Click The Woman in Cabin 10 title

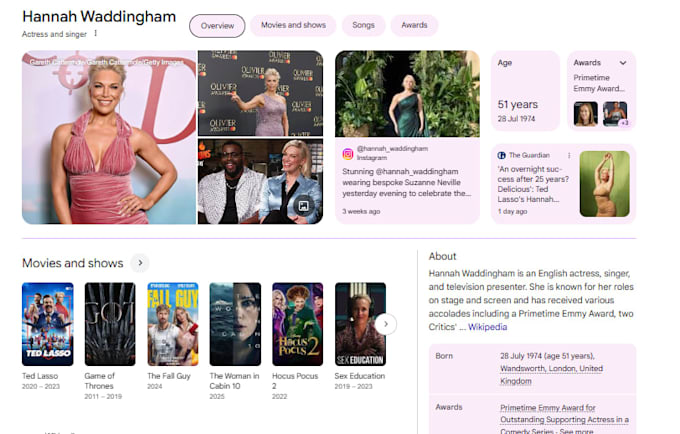[x=234, y=381]
